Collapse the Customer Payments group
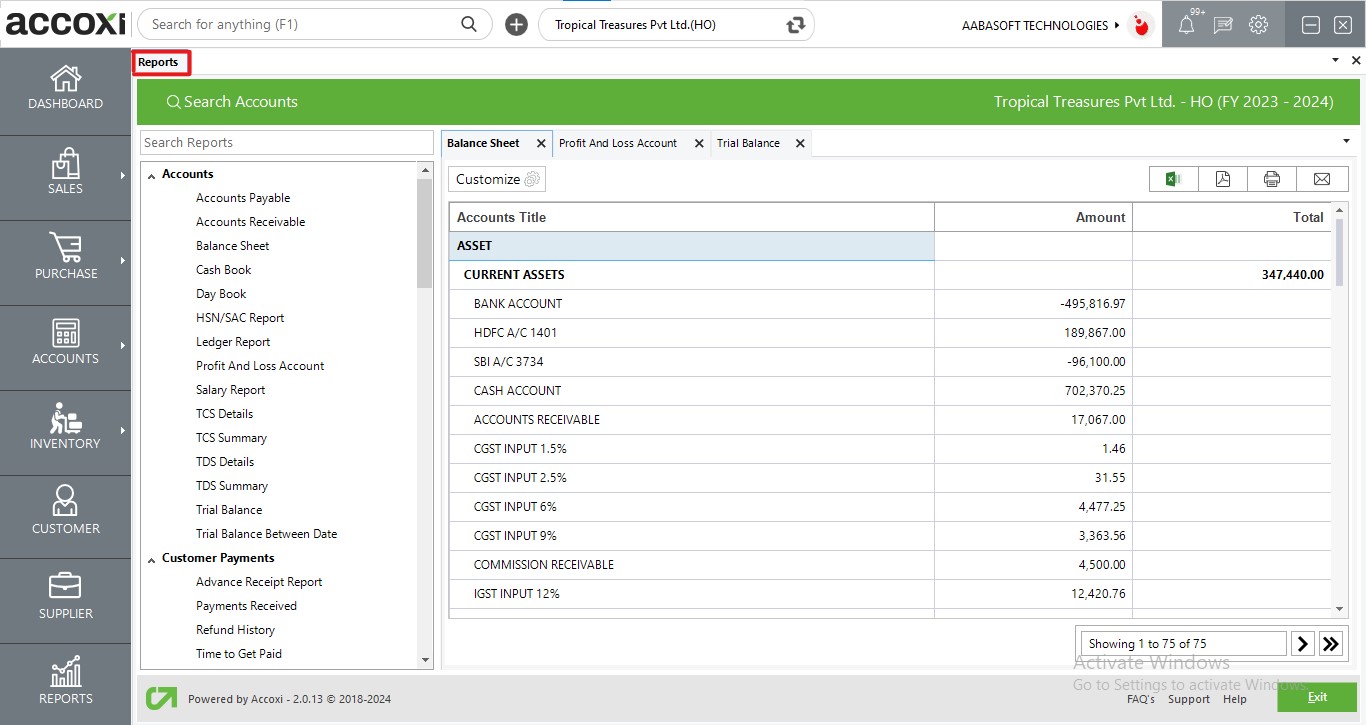The width and height of the screenshot is (1366, 725). click(x=152, y=559)
